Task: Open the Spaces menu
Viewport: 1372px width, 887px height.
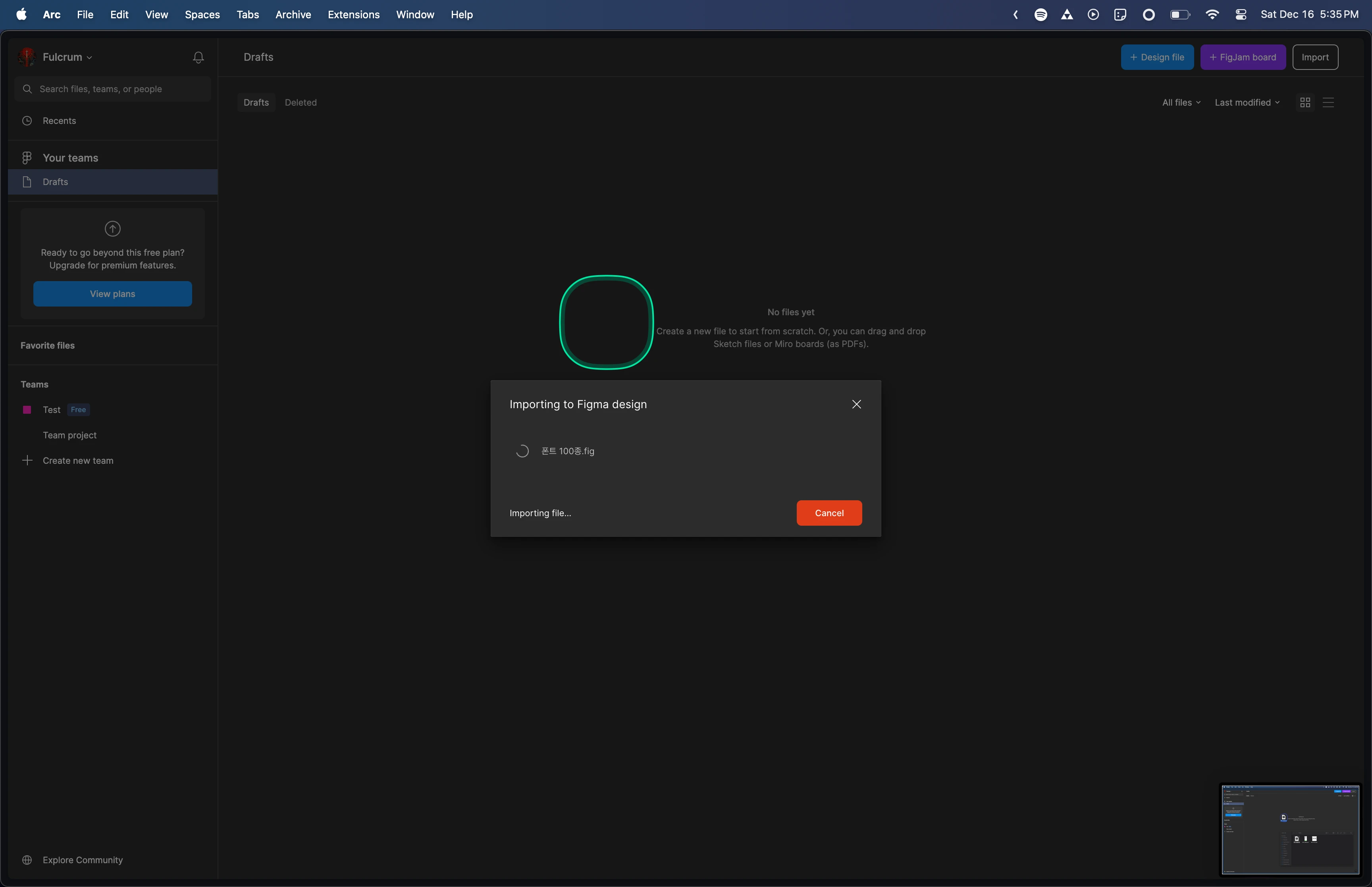Action: coord(202,14)
